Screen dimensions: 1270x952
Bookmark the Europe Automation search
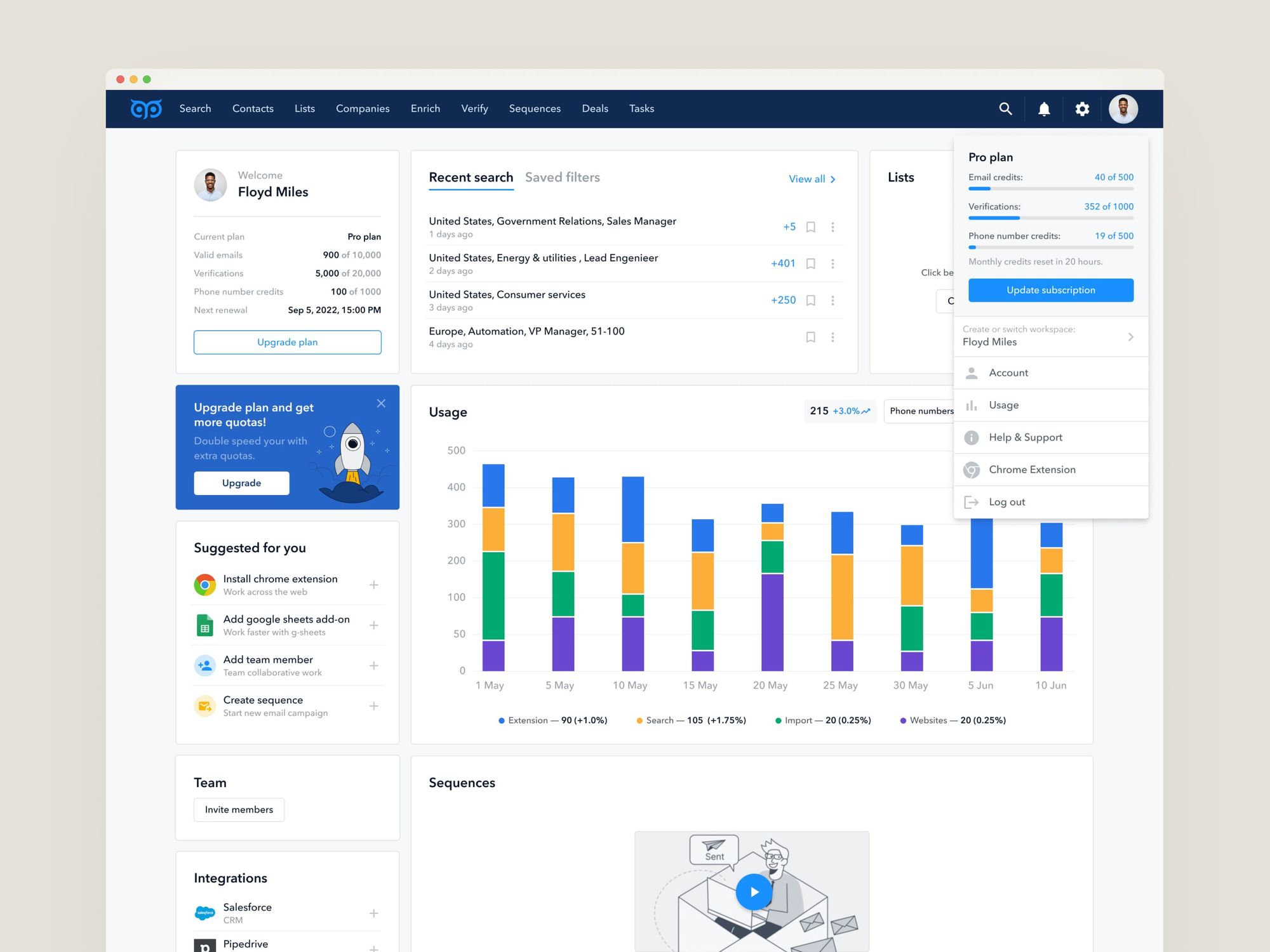[x=811, y=337]
